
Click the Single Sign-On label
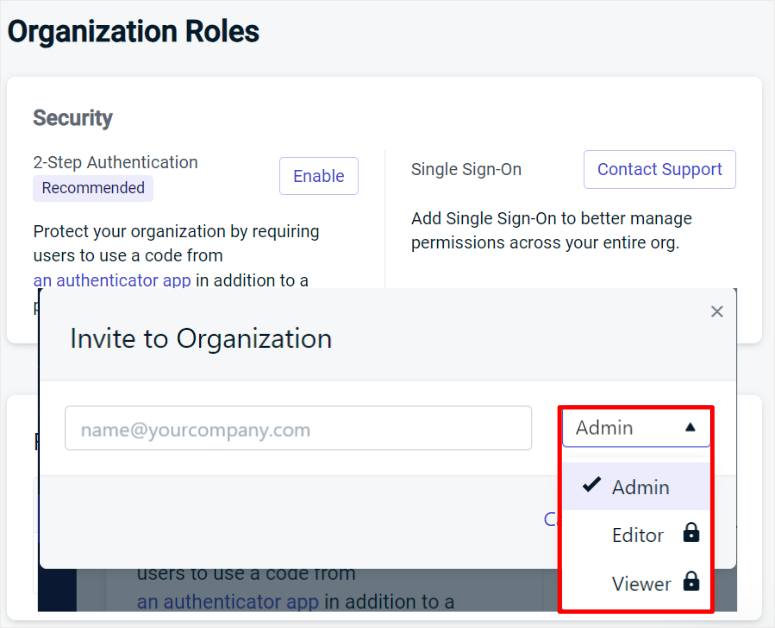[466, 169]
